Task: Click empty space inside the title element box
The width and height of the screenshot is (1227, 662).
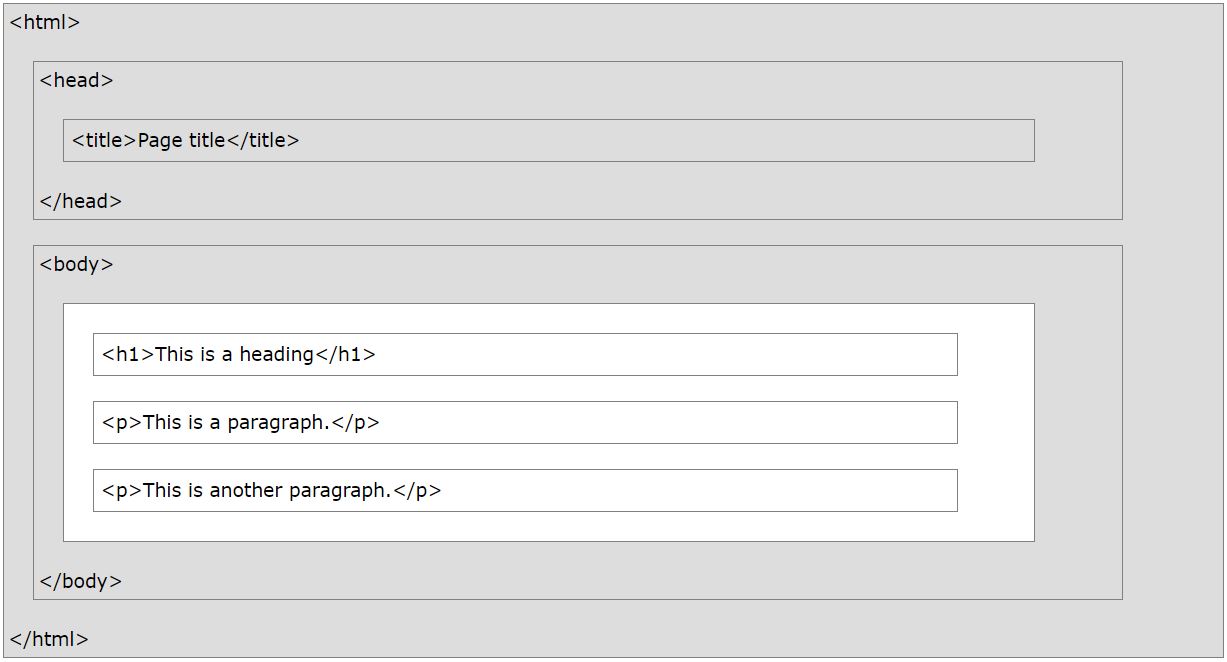Action: (x=665, y=140)
